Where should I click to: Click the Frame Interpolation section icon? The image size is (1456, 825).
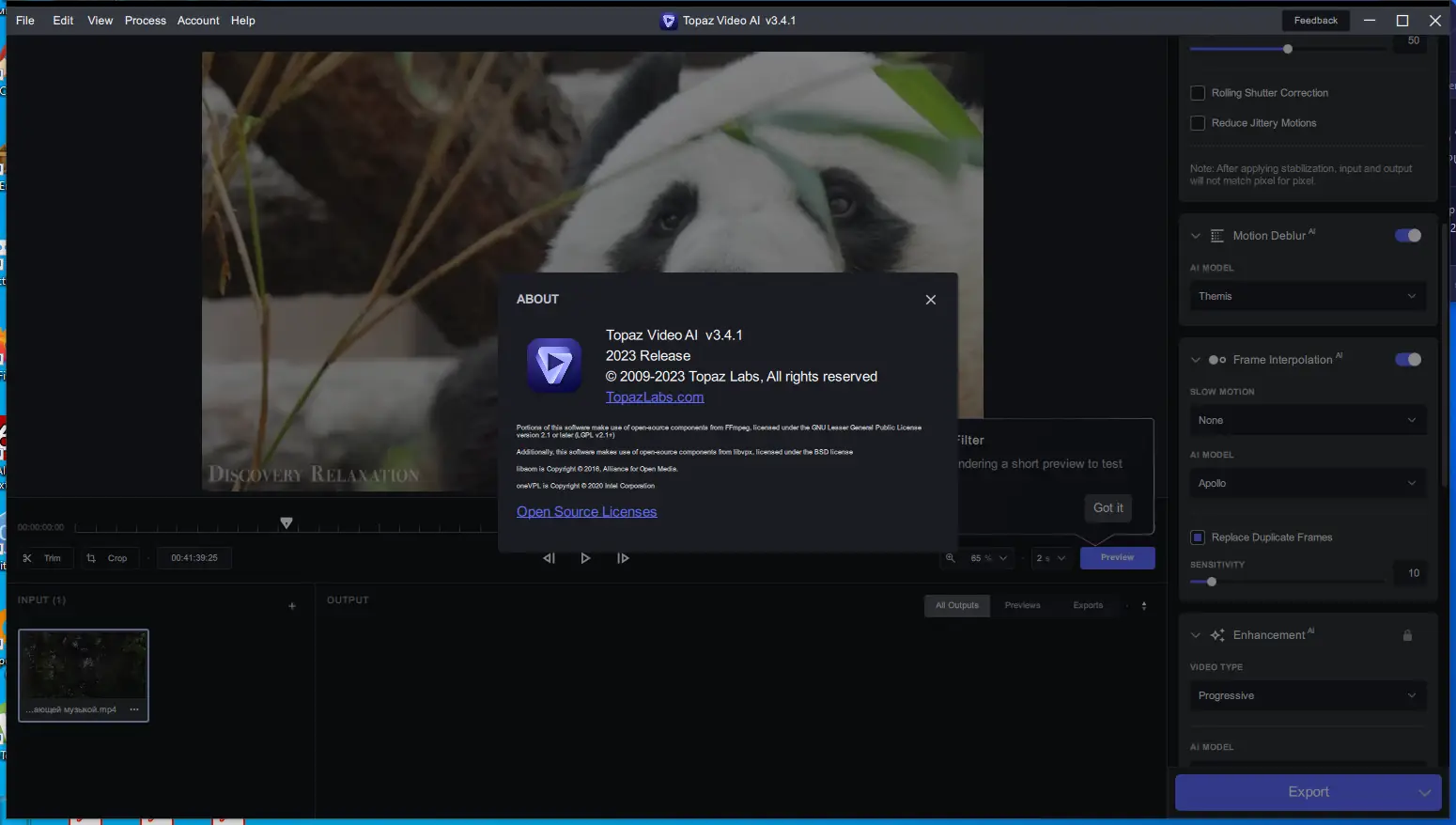1217,360
